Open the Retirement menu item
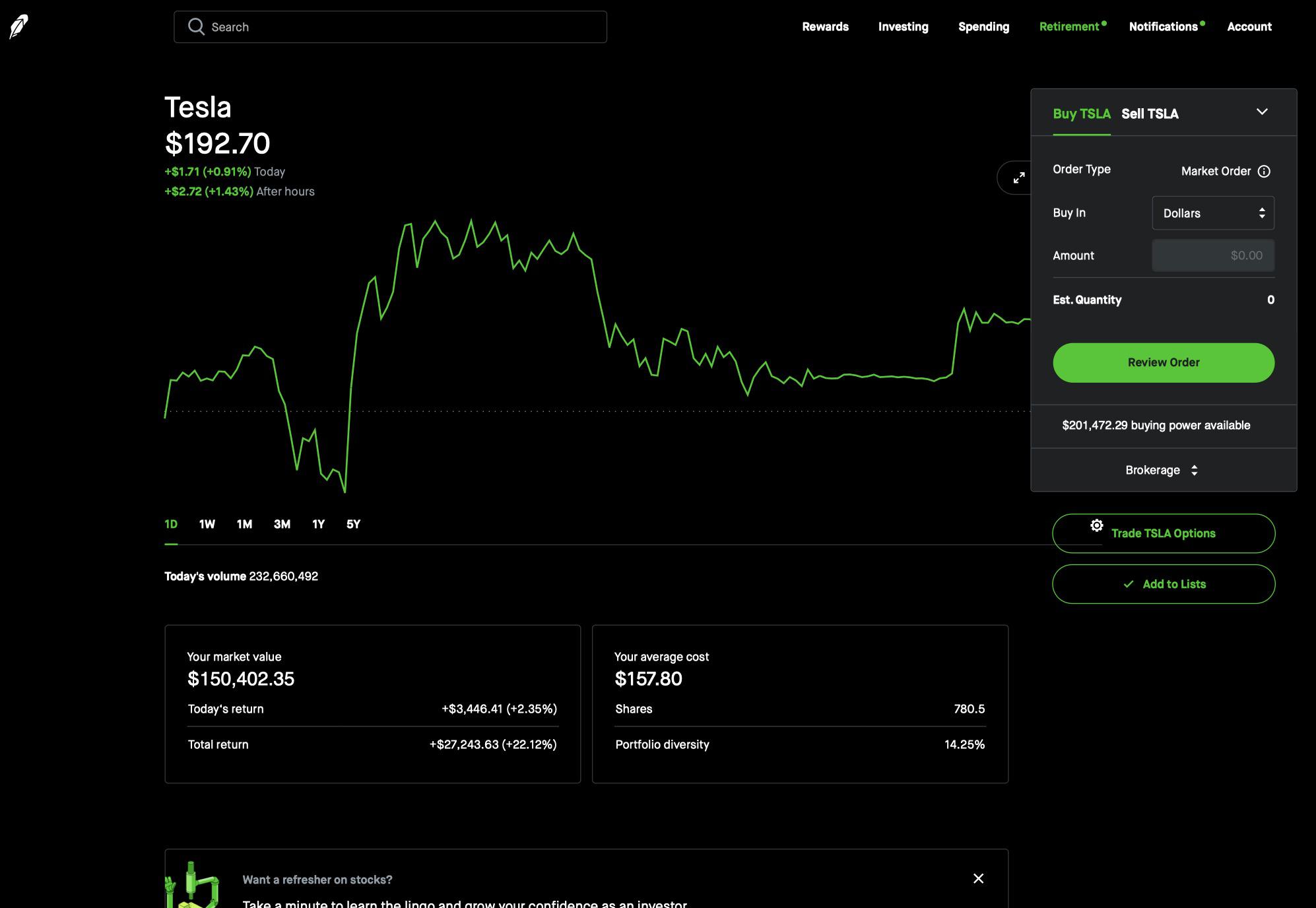 coord(1069,27)
